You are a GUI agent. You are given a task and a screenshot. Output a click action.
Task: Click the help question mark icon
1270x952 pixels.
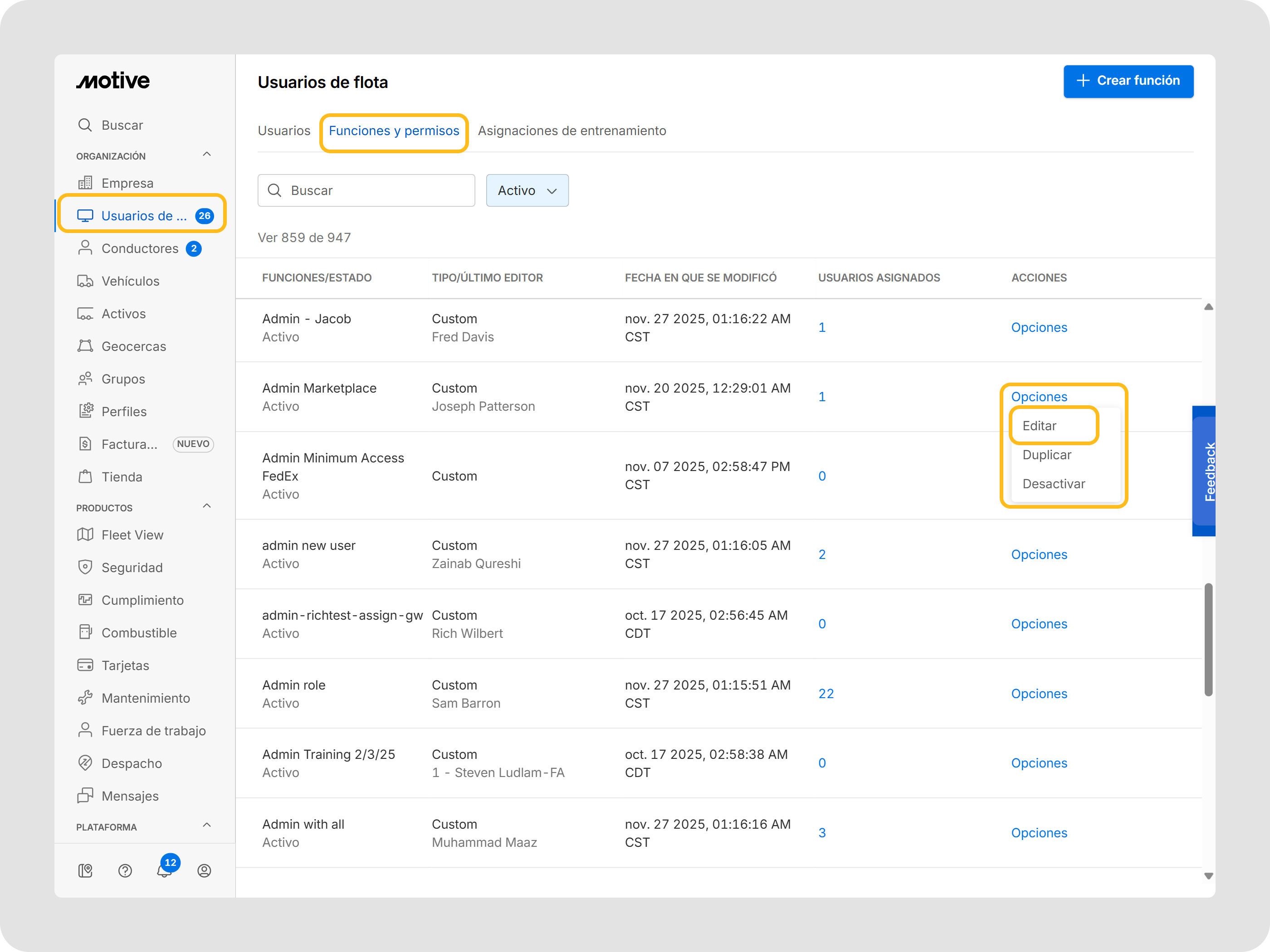pyautogui.click(x=125, y=870)
